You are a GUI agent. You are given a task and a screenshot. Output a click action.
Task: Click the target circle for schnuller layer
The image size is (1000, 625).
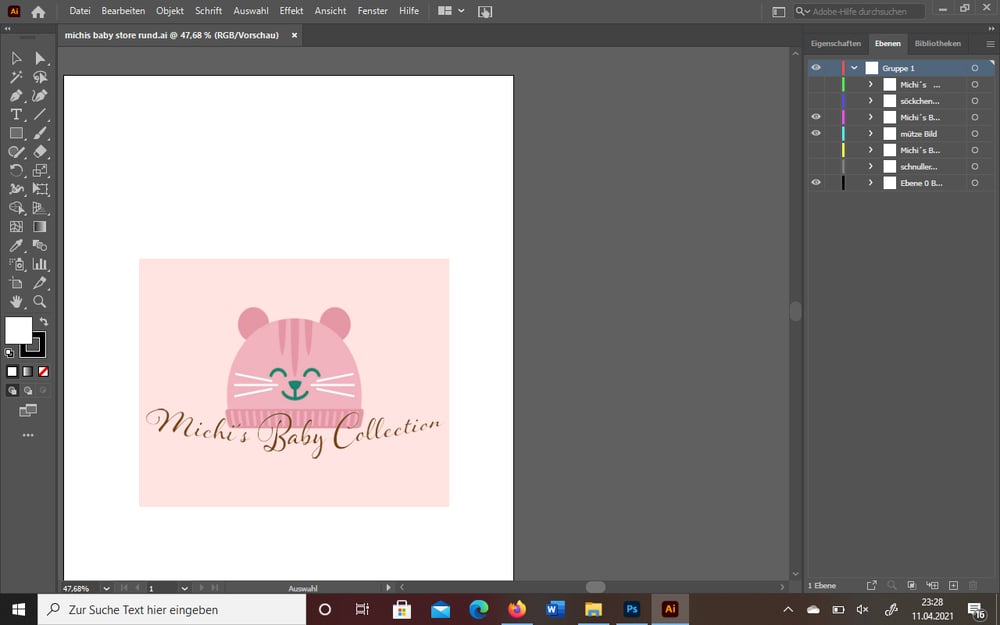[974, 166]
